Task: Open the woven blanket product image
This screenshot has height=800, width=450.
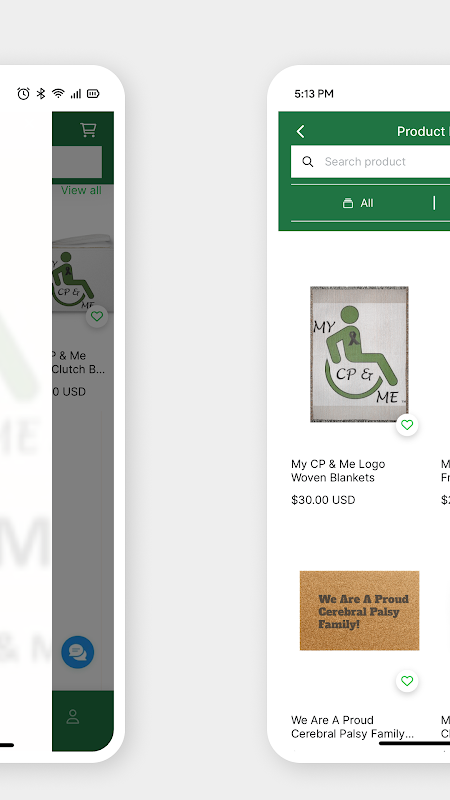Action: pyautogui.click(x=359, y=354)
